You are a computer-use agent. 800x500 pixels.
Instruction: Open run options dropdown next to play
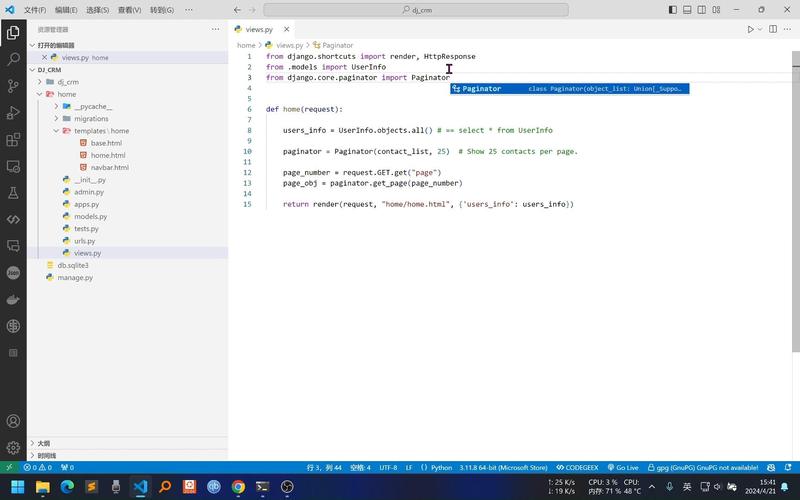[x=760, y=30]
